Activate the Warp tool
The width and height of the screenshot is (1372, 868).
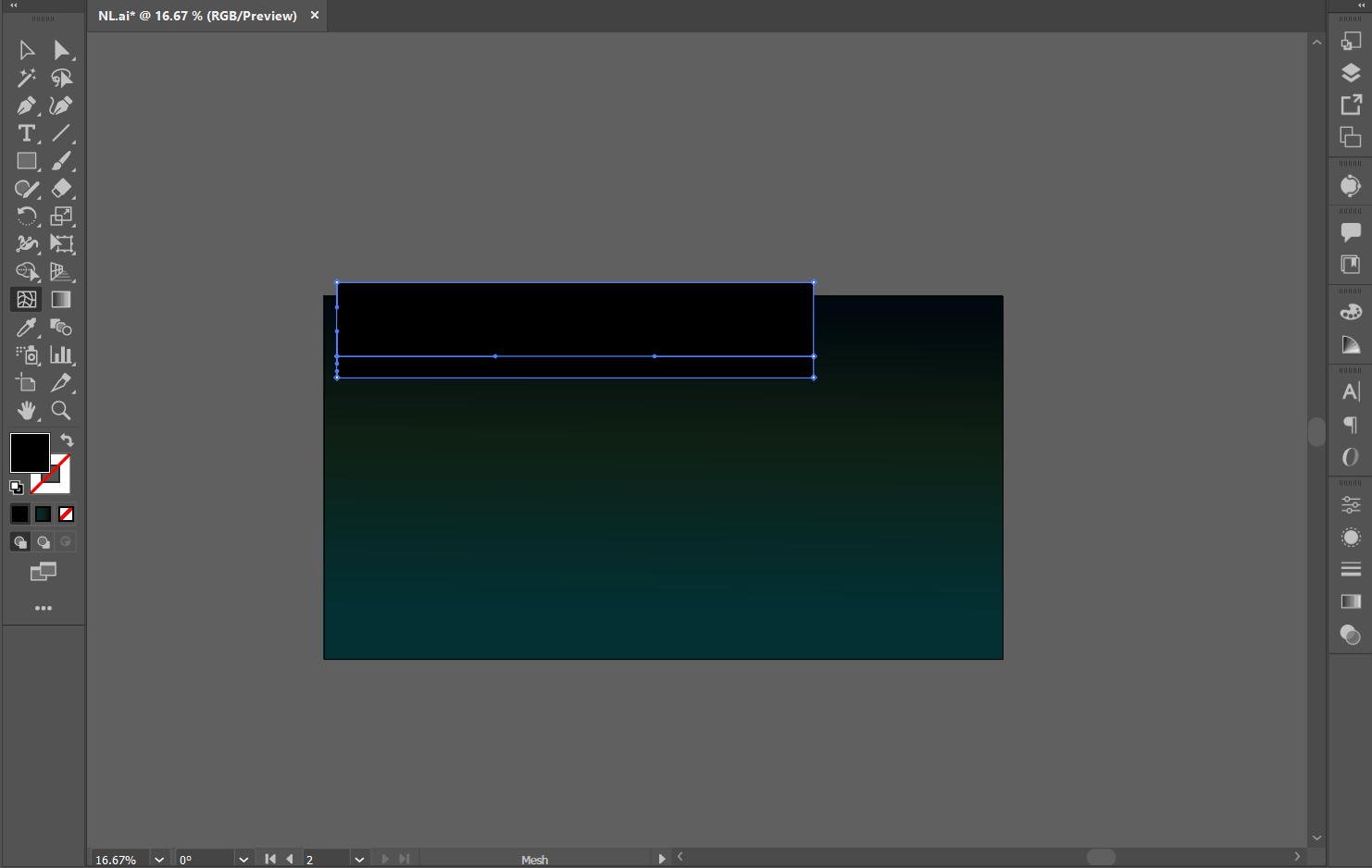point(27,244)
